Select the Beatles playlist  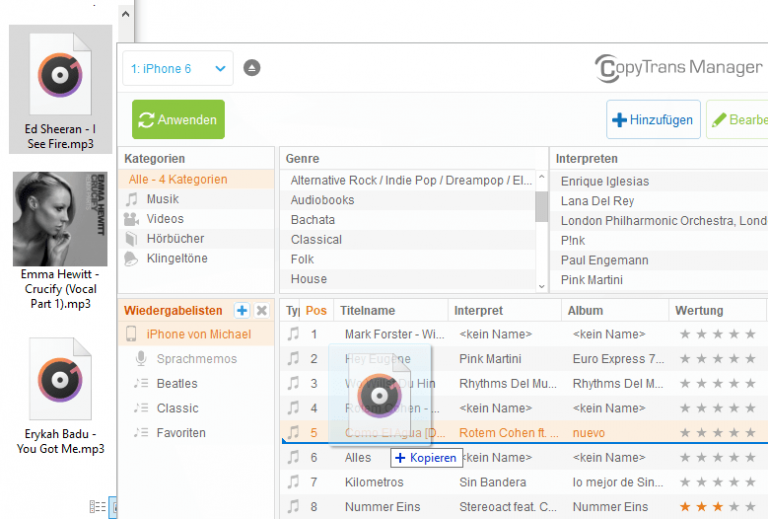[176, 383]
